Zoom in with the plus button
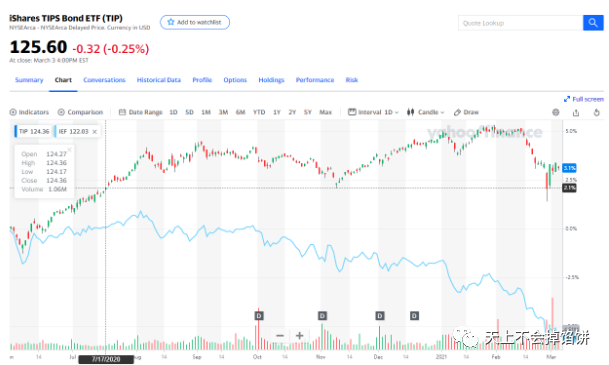 point(299,335)
